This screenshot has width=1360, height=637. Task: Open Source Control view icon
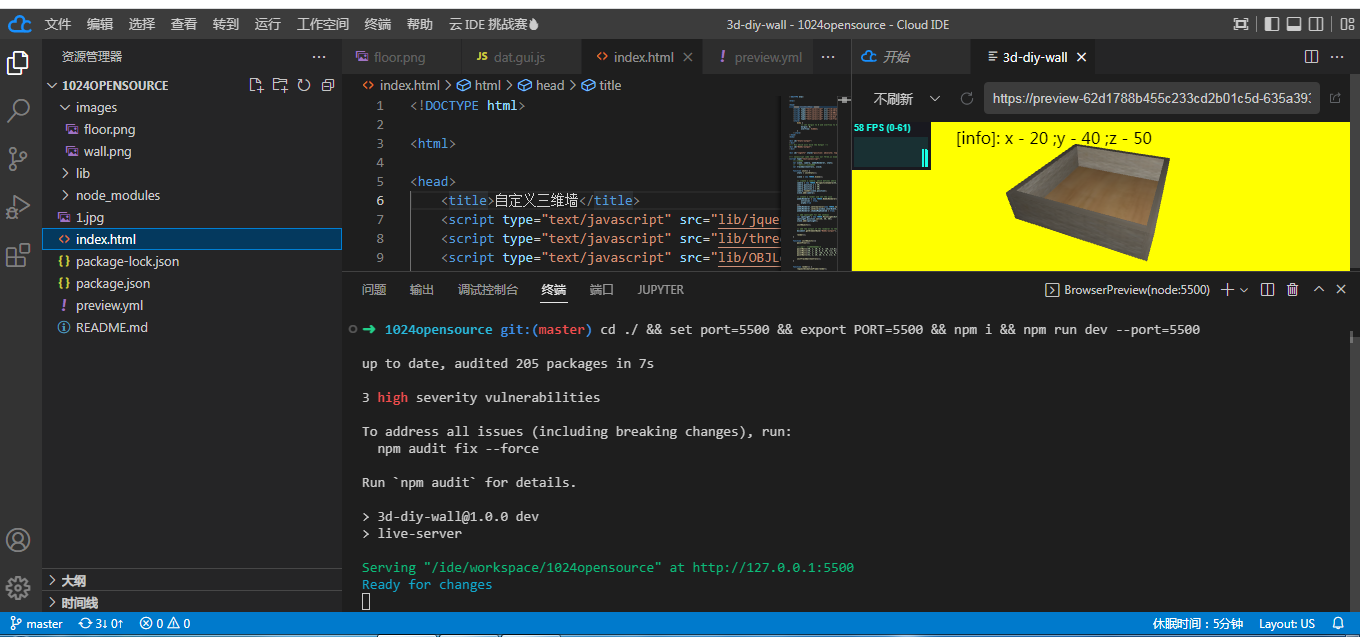(18, 159)
